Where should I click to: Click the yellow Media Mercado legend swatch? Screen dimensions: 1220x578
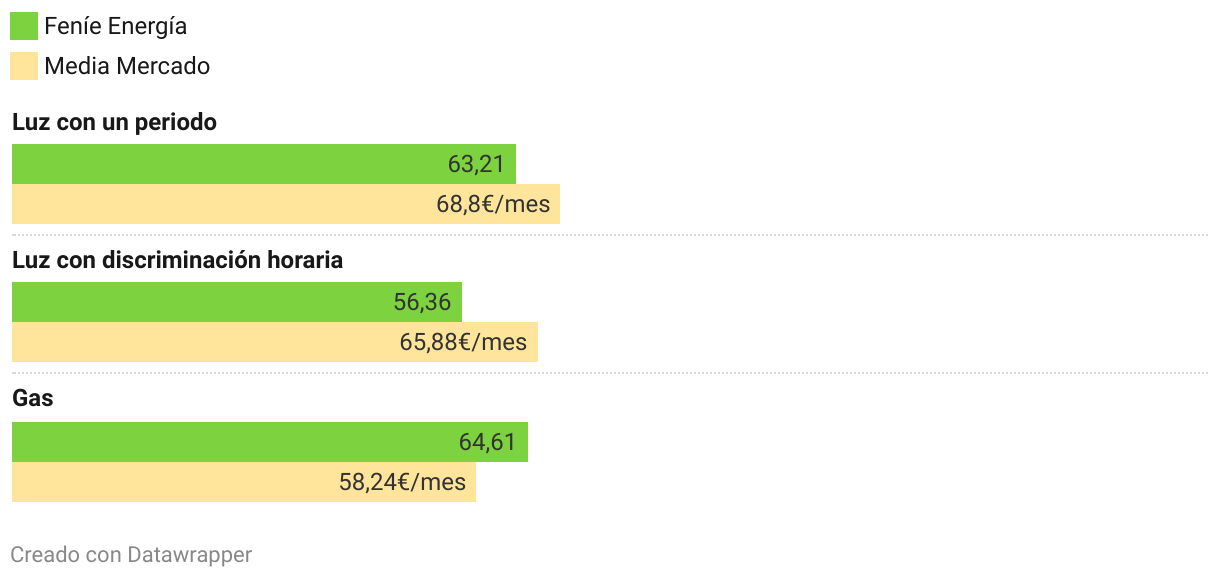[24, 66]
